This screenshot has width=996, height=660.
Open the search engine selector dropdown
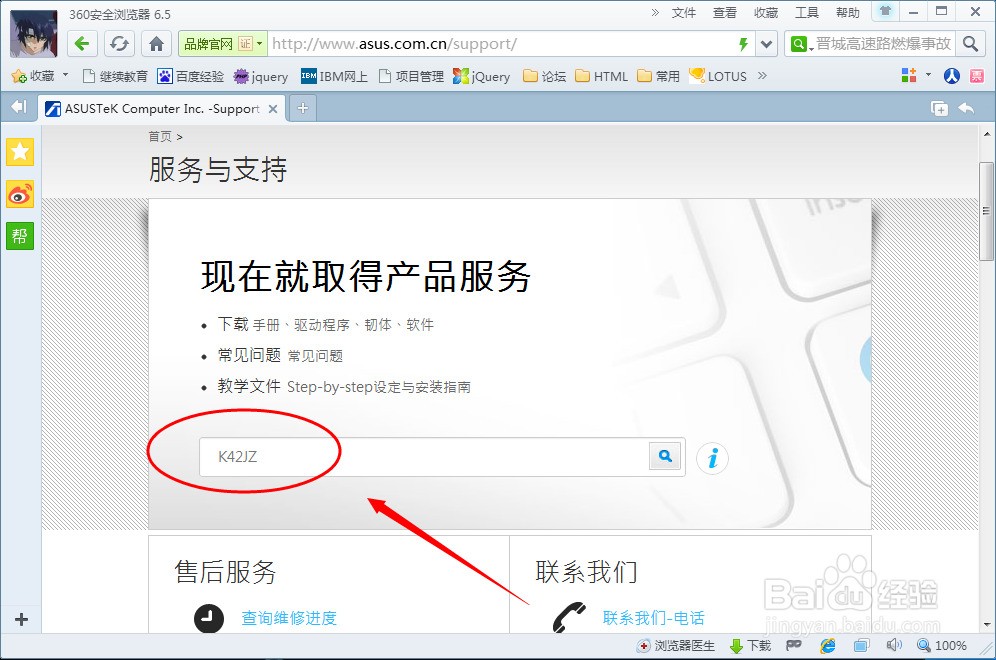(801, 44)
